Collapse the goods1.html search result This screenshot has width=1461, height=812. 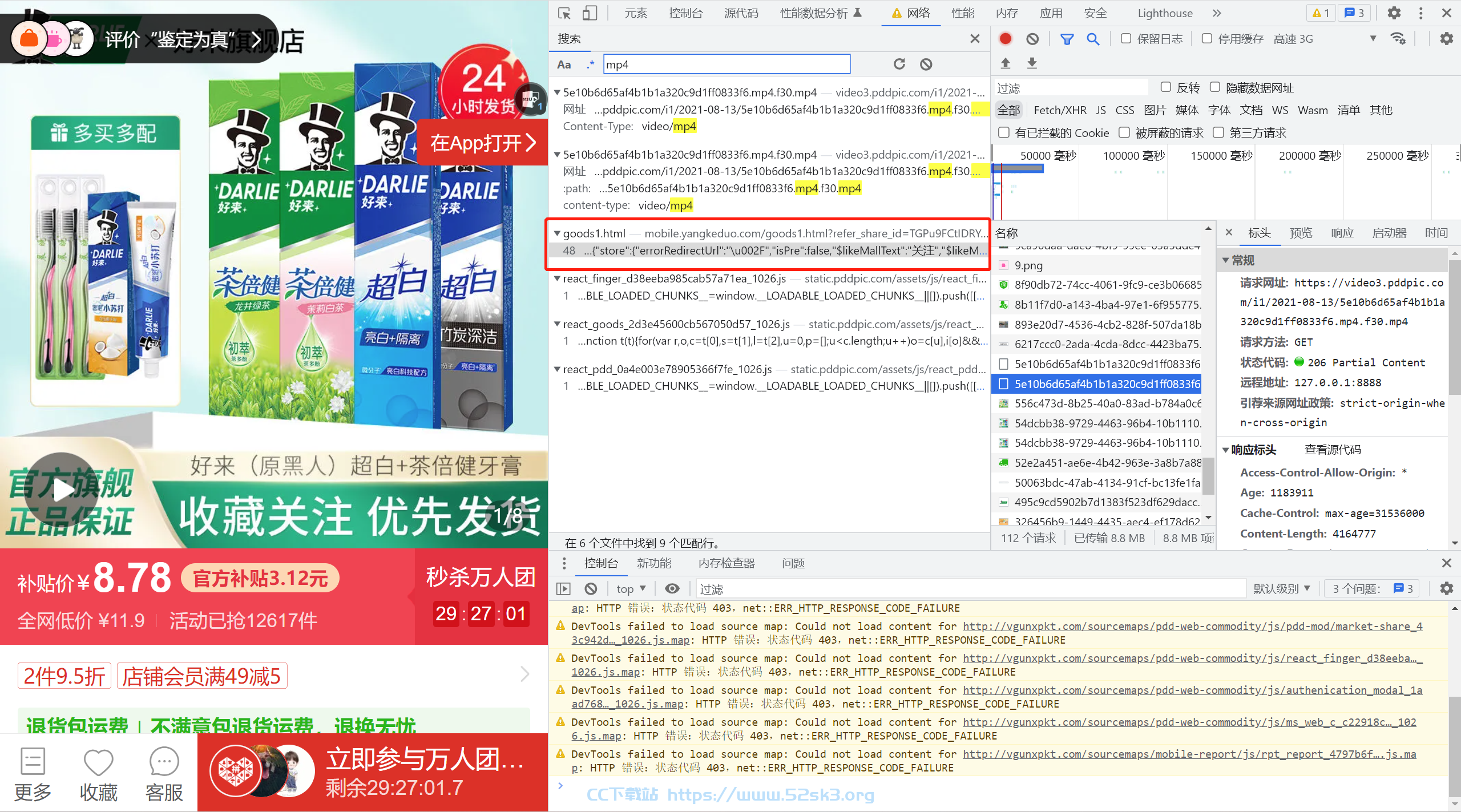tap(557, 233)
